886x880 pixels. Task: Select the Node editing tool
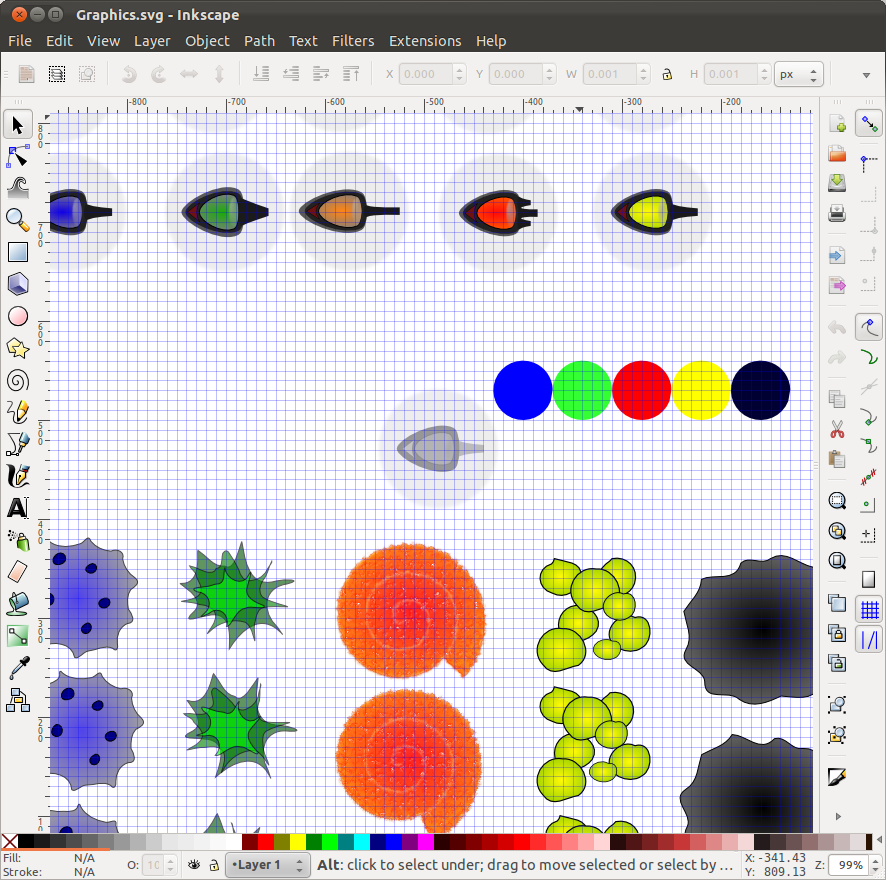[x=18, y=156]
